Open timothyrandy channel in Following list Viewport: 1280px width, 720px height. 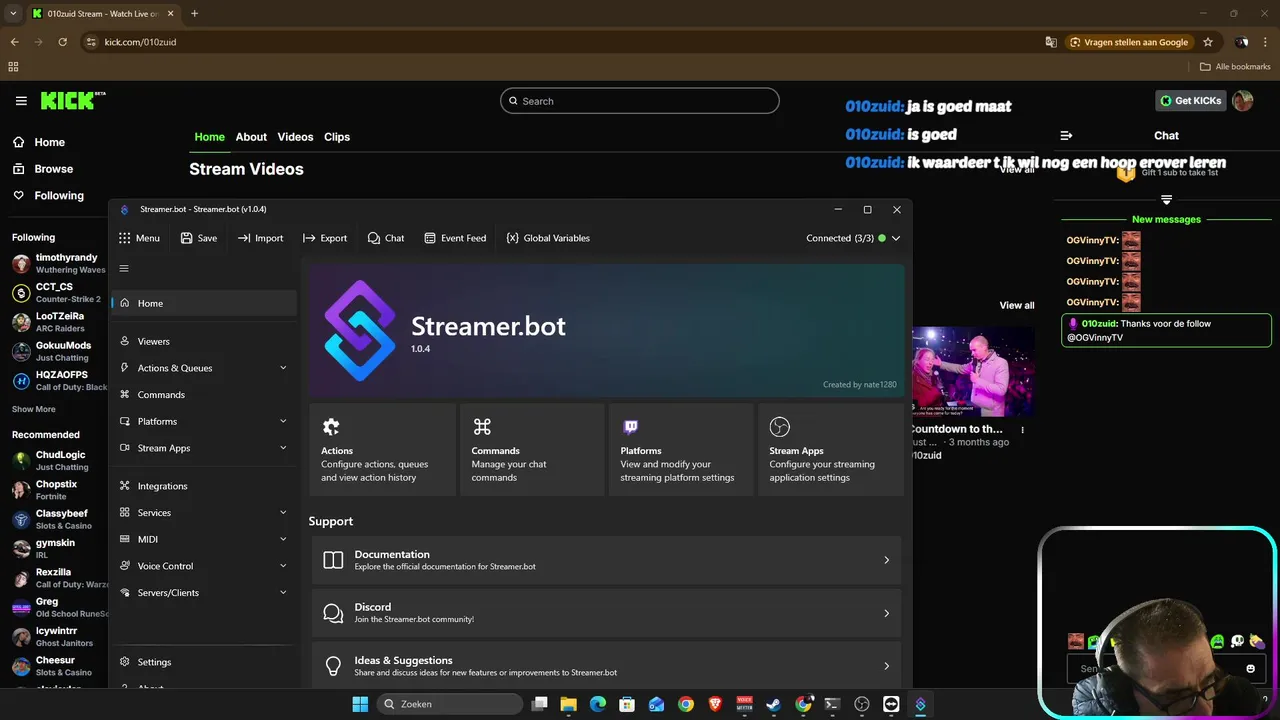(56, 264)
